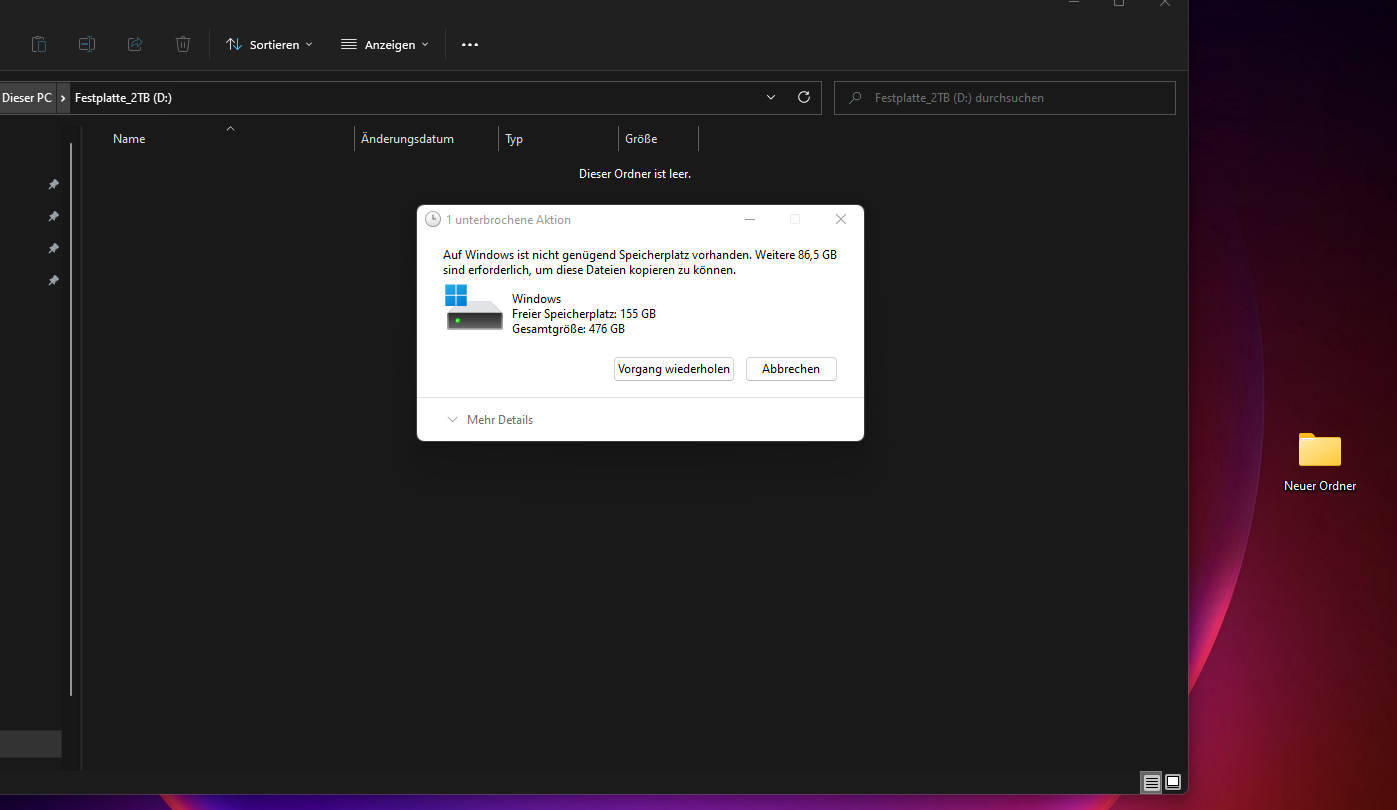
Task: Open the Anzeigen view options dropdown
Action: pyautogui.click(x=385, y=44)
